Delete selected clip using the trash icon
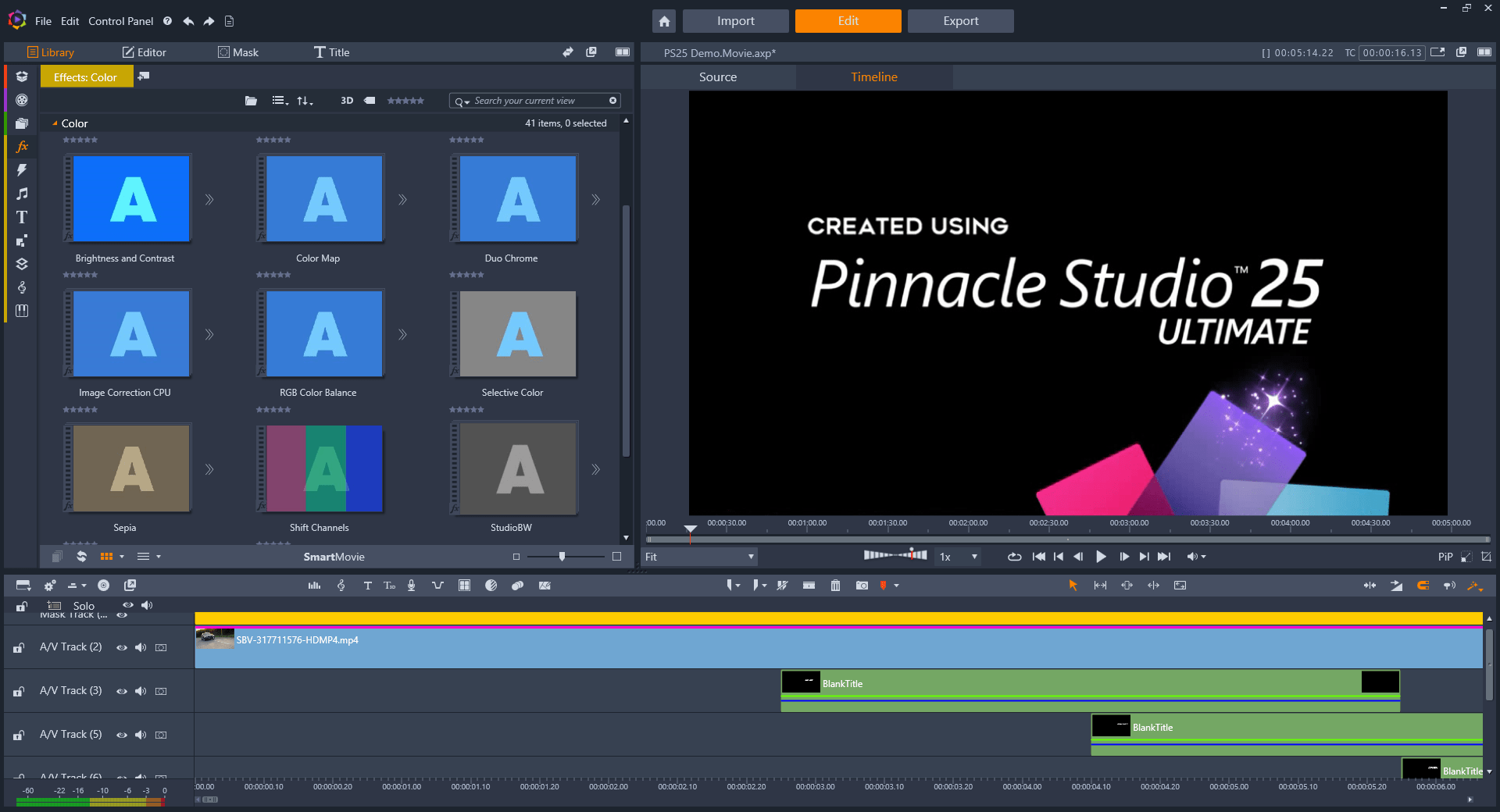The image size is (1500, 812). click(x=834, y=586)
